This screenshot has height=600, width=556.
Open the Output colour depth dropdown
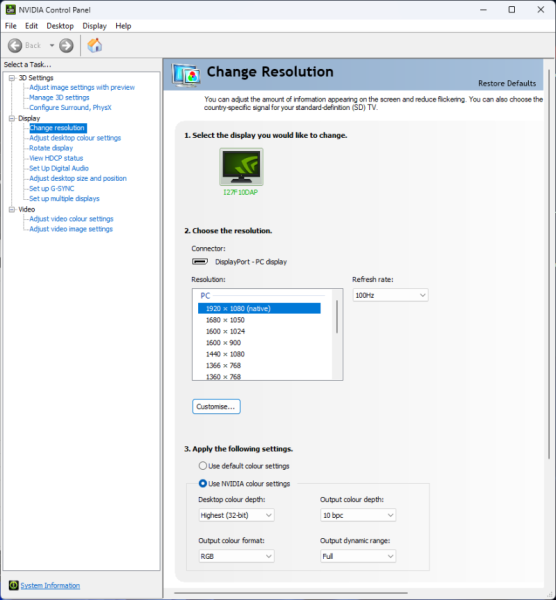[x=358, y=515]
